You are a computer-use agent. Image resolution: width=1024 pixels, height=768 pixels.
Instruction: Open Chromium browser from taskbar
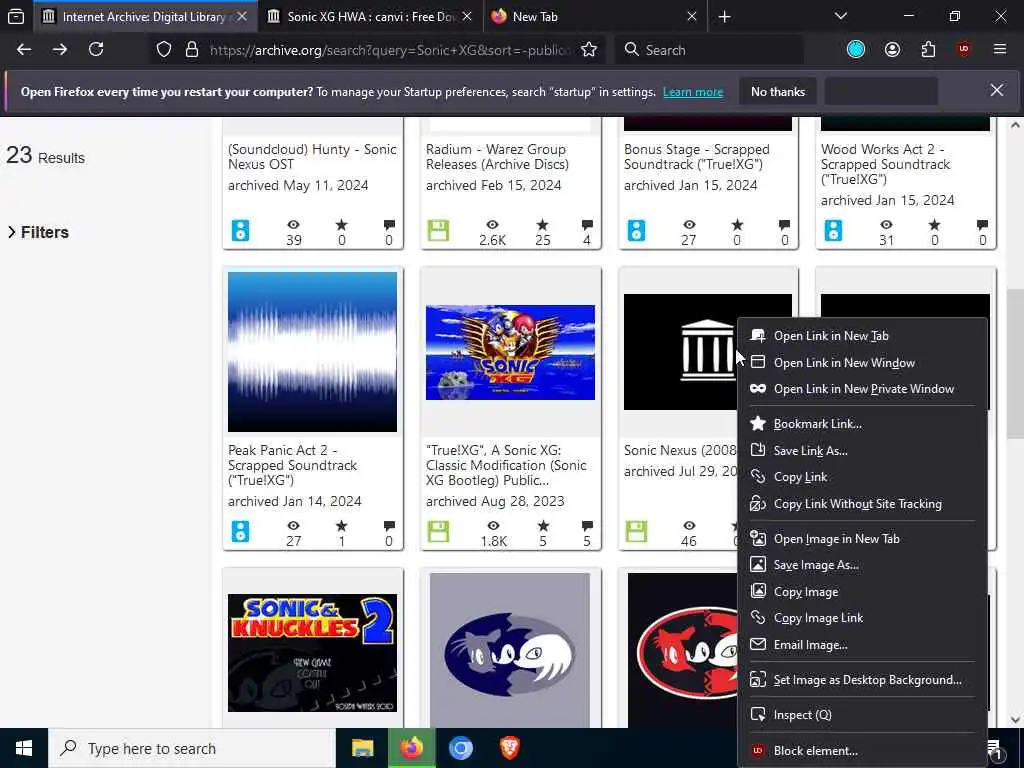(x=460, y=748)
